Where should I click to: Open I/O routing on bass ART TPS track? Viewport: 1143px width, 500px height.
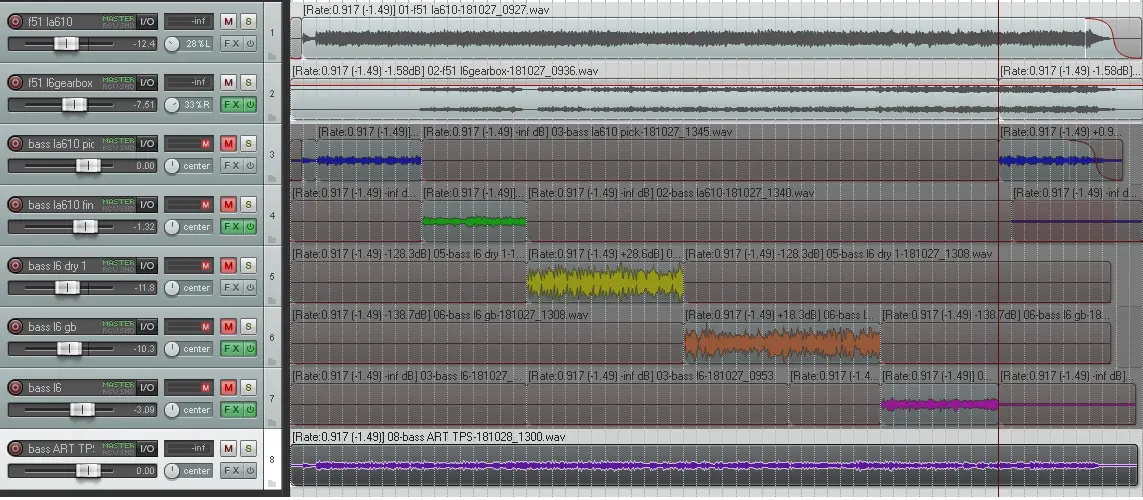click(x=147, y=449)
